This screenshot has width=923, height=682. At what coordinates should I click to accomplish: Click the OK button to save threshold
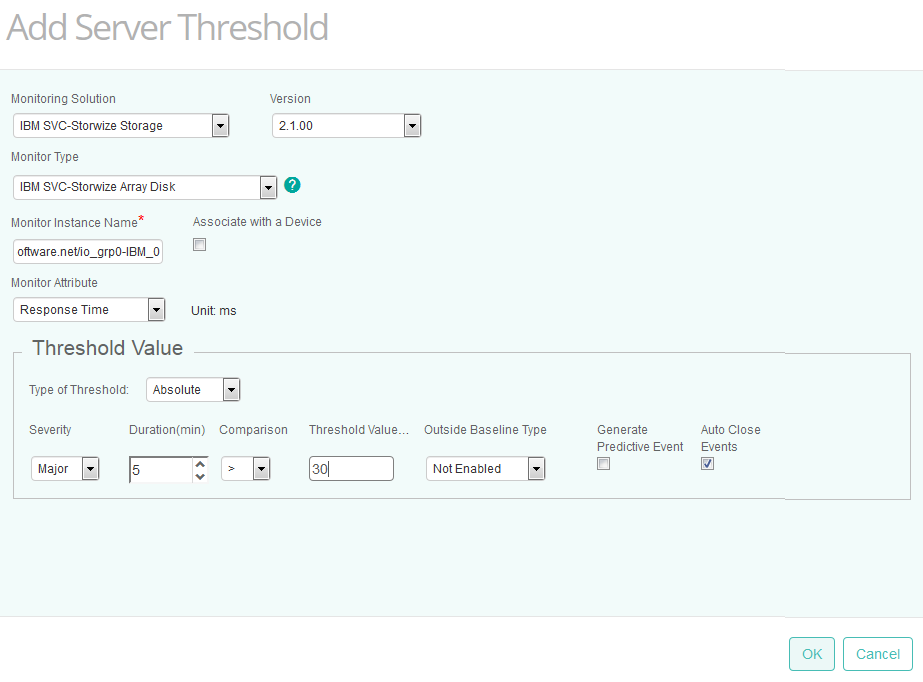coord(811,654)
